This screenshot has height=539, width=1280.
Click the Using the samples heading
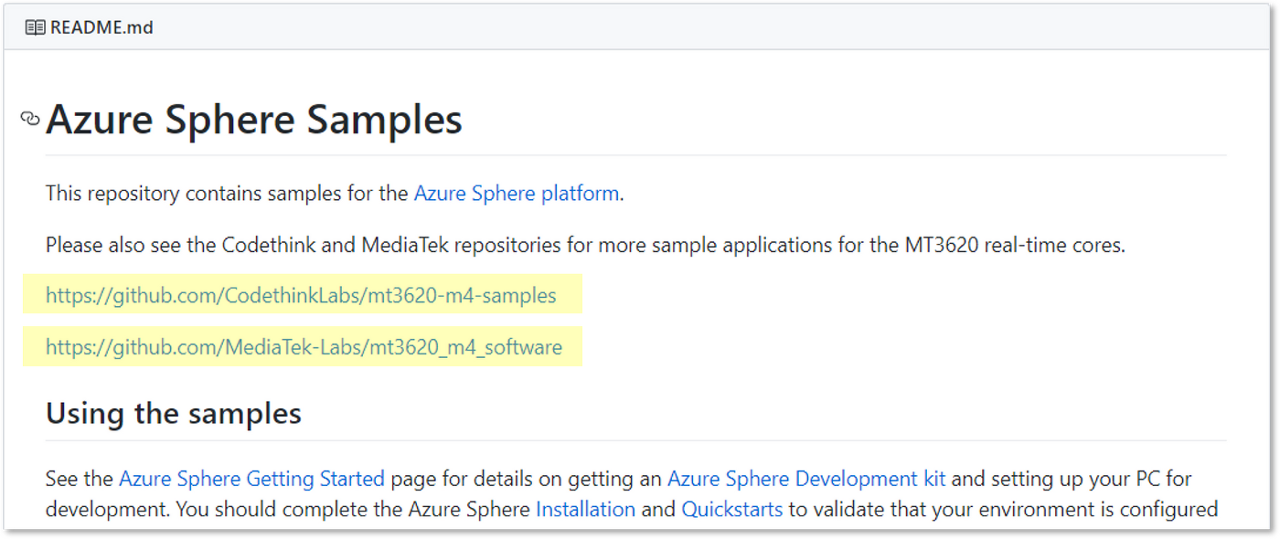point(174,413)
